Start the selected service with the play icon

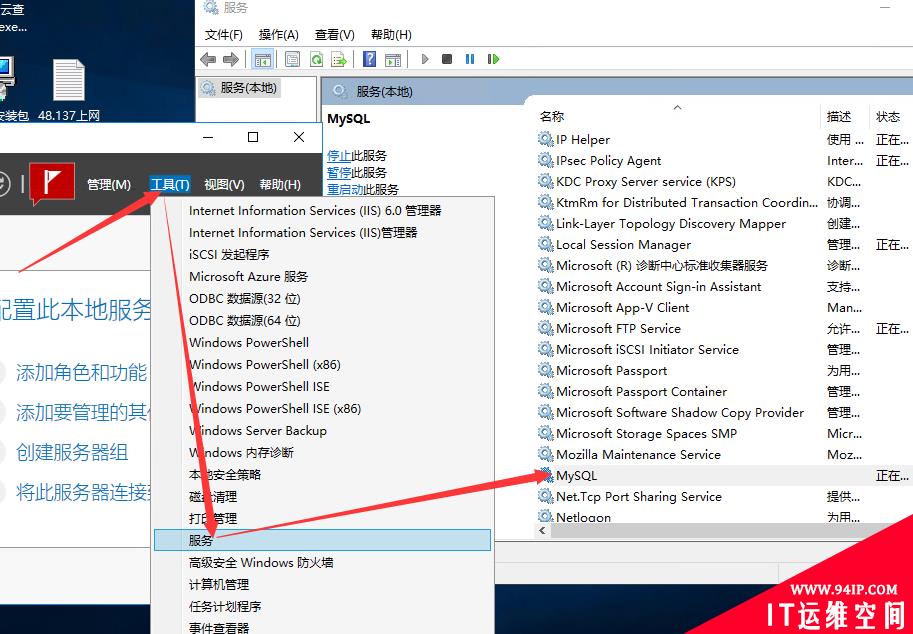coord(425,59)
